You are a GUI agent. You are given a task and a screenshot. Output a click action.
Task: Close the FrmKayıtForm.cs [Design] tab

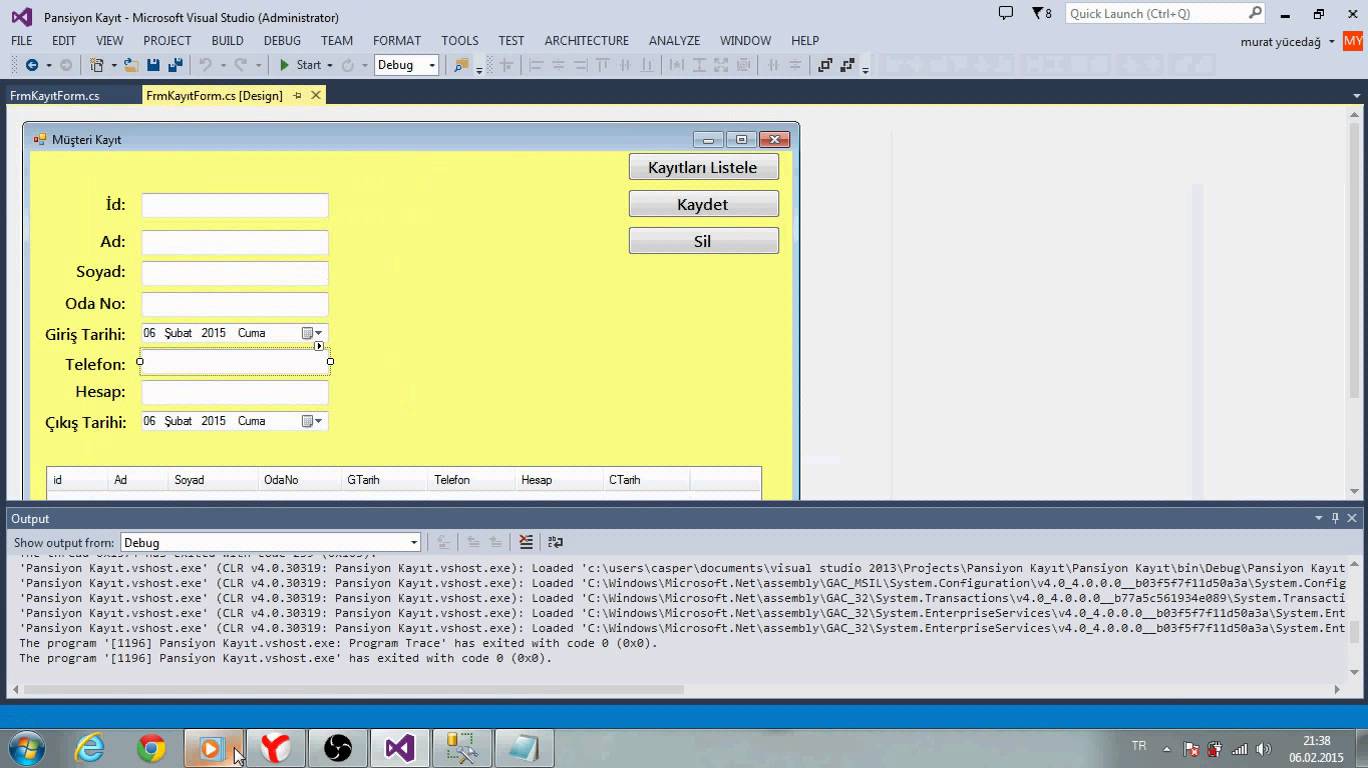coord(316,95)
